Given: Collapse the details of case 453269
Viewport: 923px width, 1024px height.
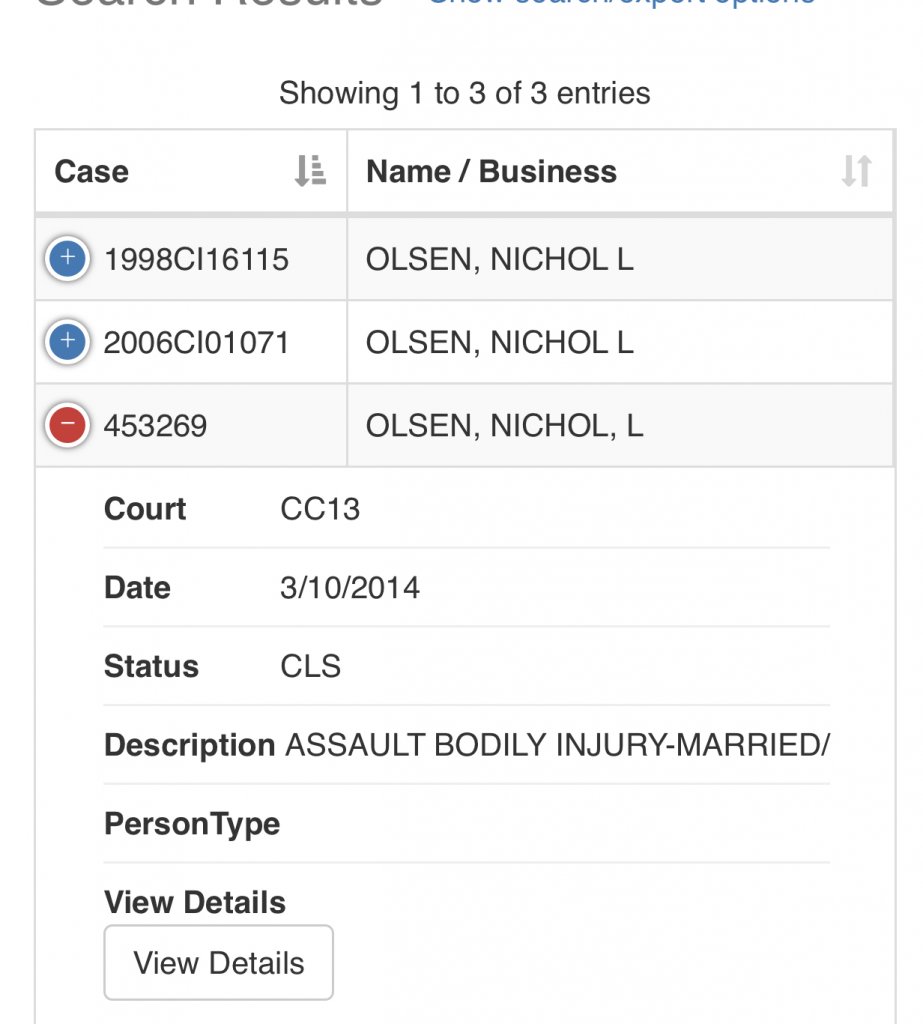Looking at the screenshot, I should click(67, 425).
